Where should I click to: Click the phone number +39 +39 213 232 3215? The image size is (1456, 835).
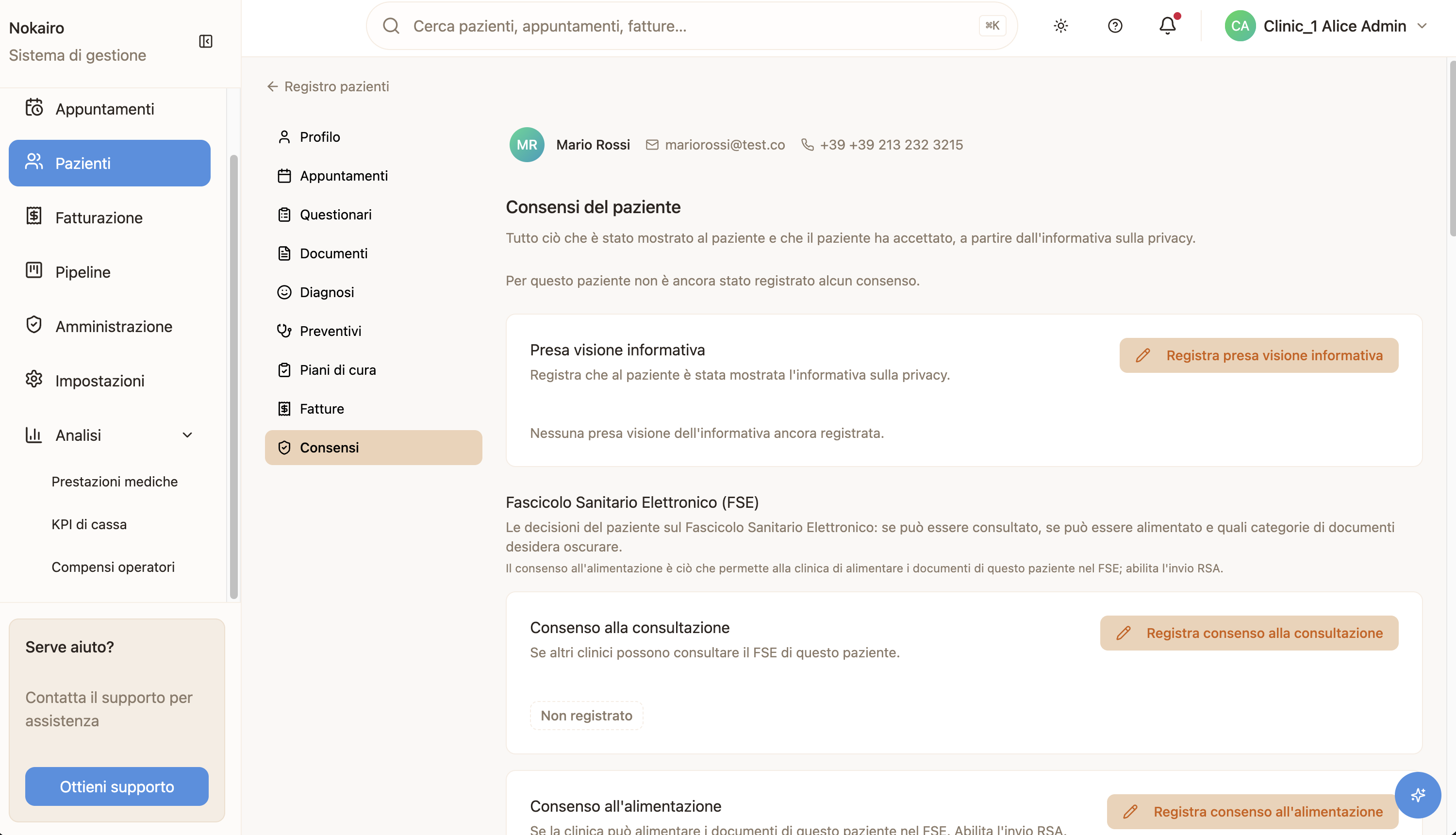[x=892, y=145]
